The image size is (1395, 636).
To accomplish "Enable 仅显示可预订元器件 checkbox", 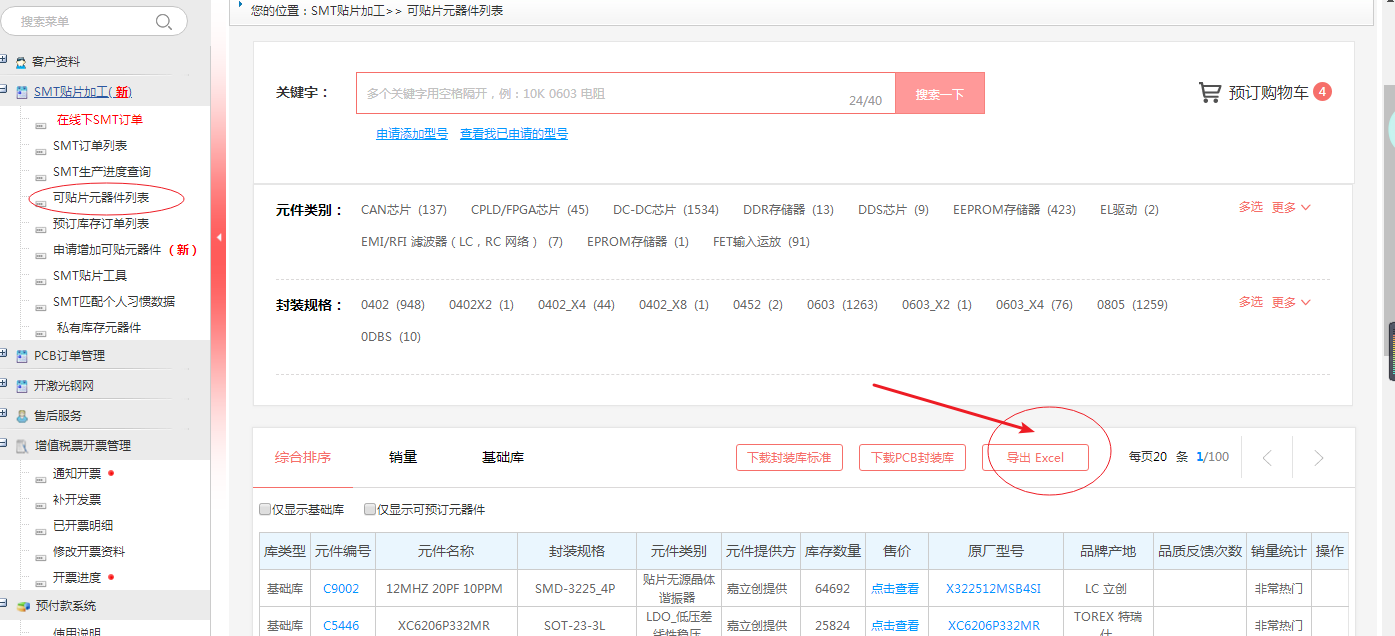I will (370, 509).
